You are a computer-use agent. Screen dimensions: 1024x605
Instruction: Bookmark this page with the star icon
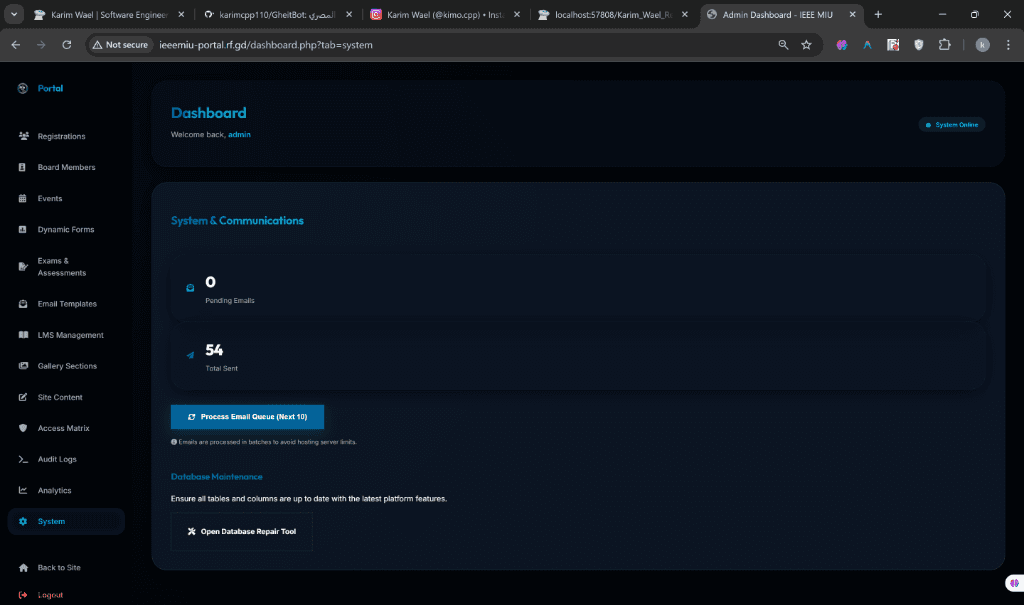(x=807, y=45)
